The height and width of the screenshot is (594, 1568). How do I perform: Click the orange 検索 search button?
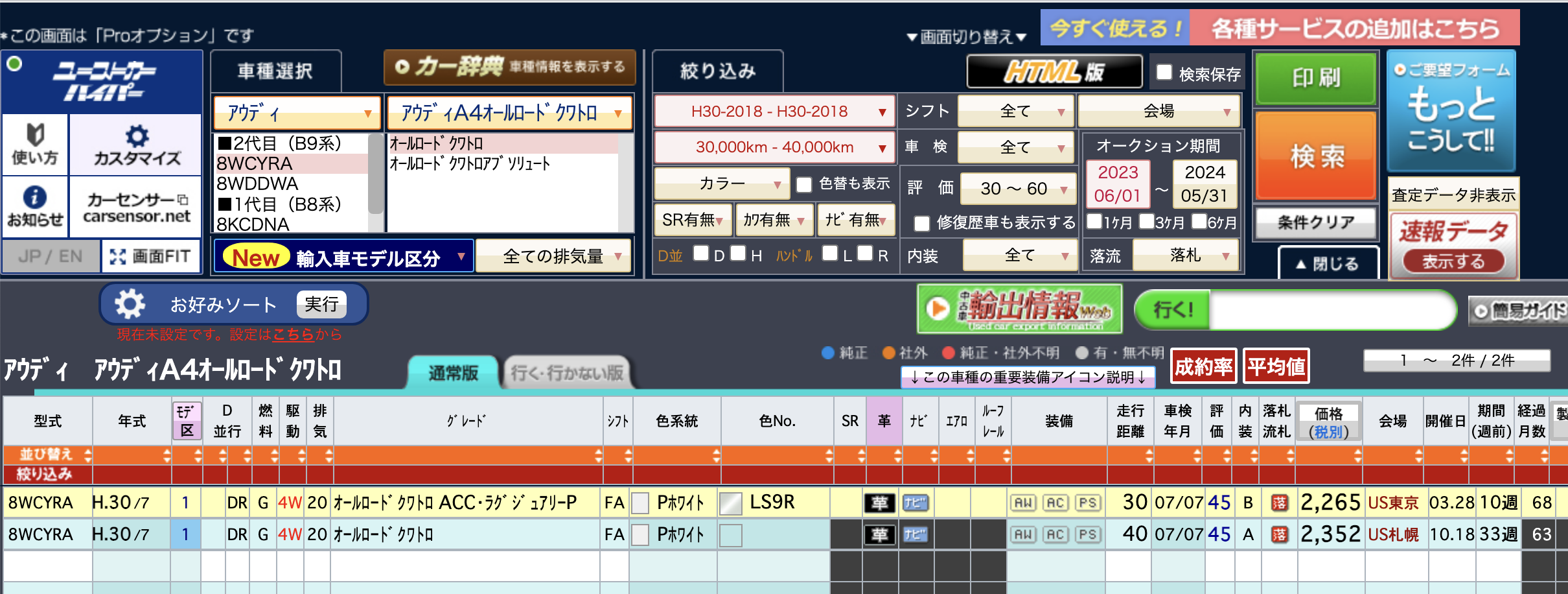[x=1316, y=156]
